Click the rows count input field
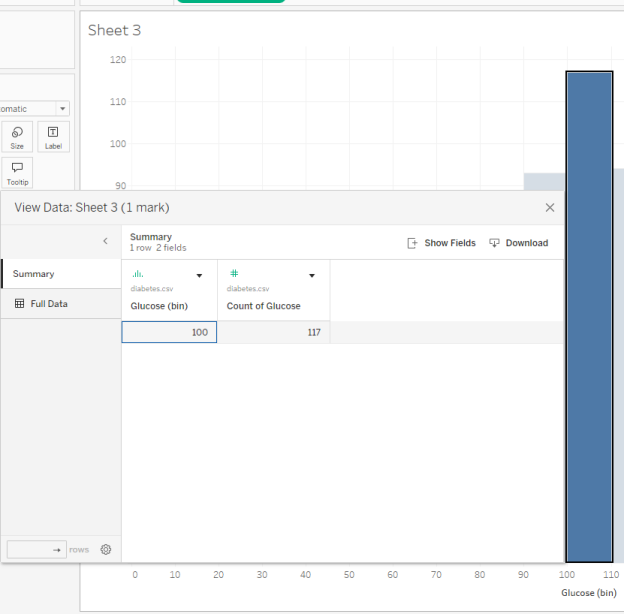Screen dimensions: 624x615 click(37, 550)
